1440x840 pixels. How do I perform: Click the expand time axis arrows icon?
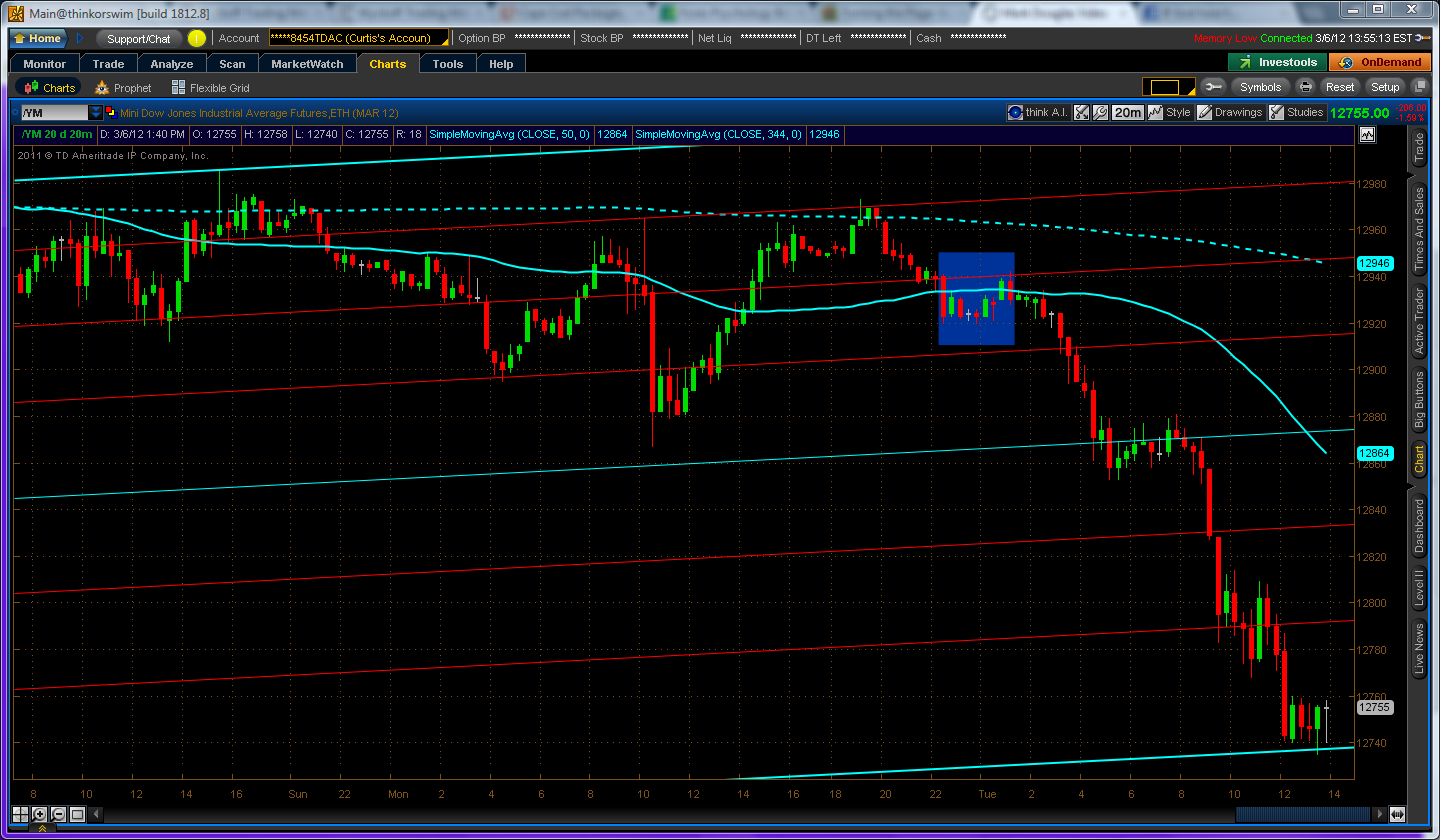(1398, 814)
